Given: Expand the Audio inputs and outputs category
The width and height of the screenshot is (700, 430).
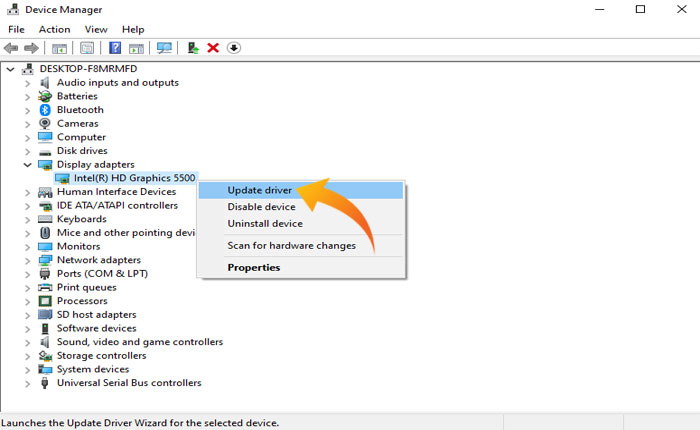Looking at the screenshot, I should [27, 83].
